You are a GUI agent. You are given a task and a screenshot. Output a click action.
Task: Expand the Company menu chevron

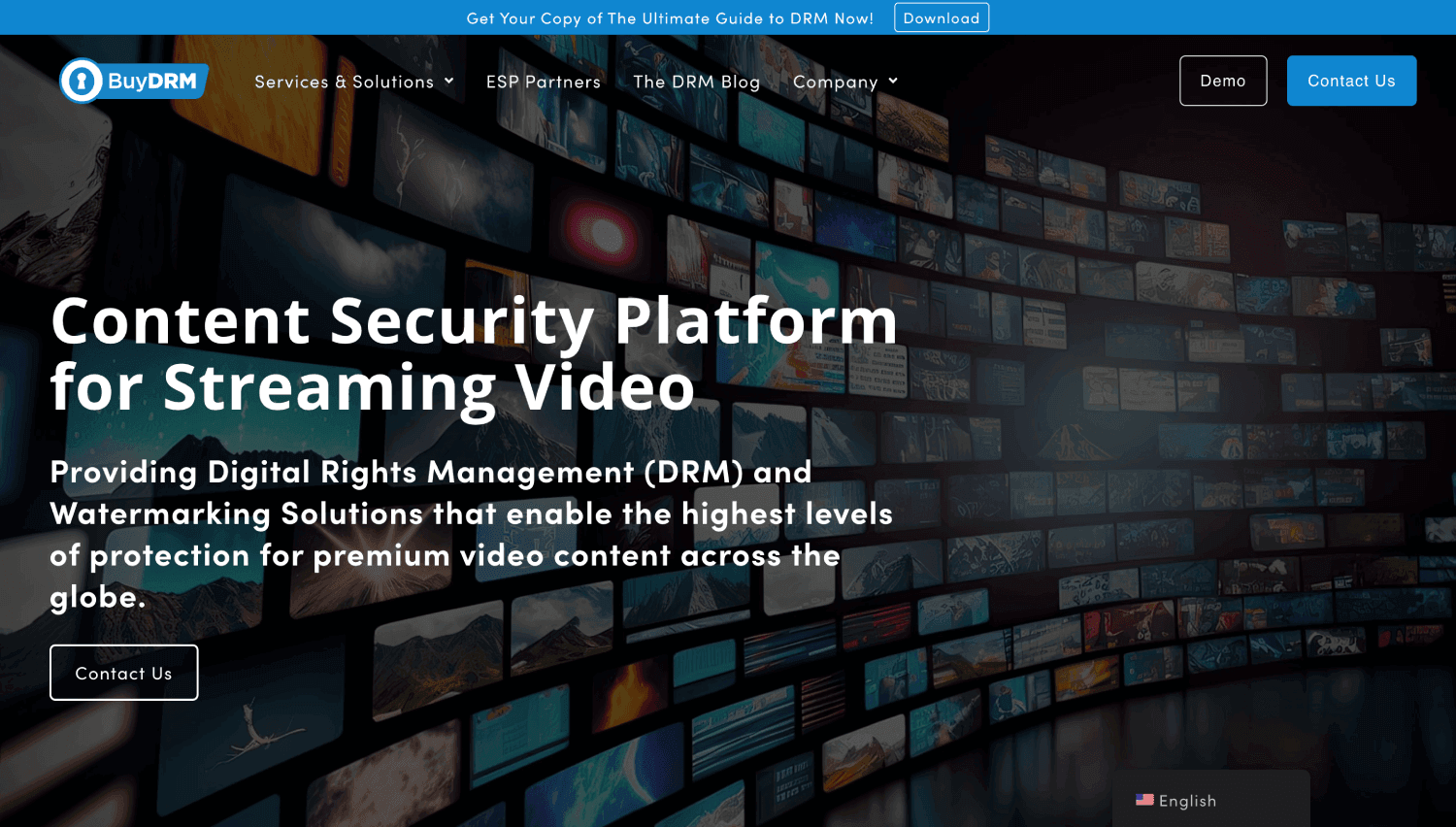coord(893,81)
